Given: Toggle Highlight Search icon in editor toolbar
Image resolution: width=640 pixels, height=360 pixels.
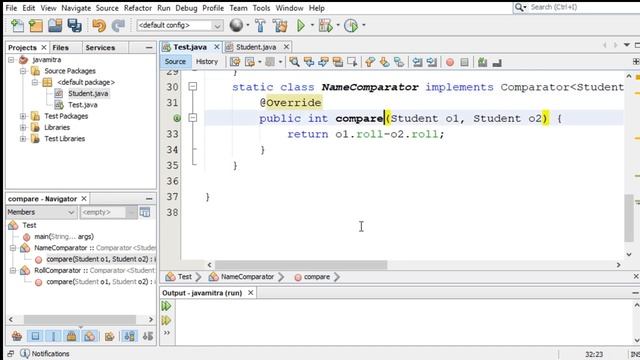Looking at the screenshot, I should 338,62.
